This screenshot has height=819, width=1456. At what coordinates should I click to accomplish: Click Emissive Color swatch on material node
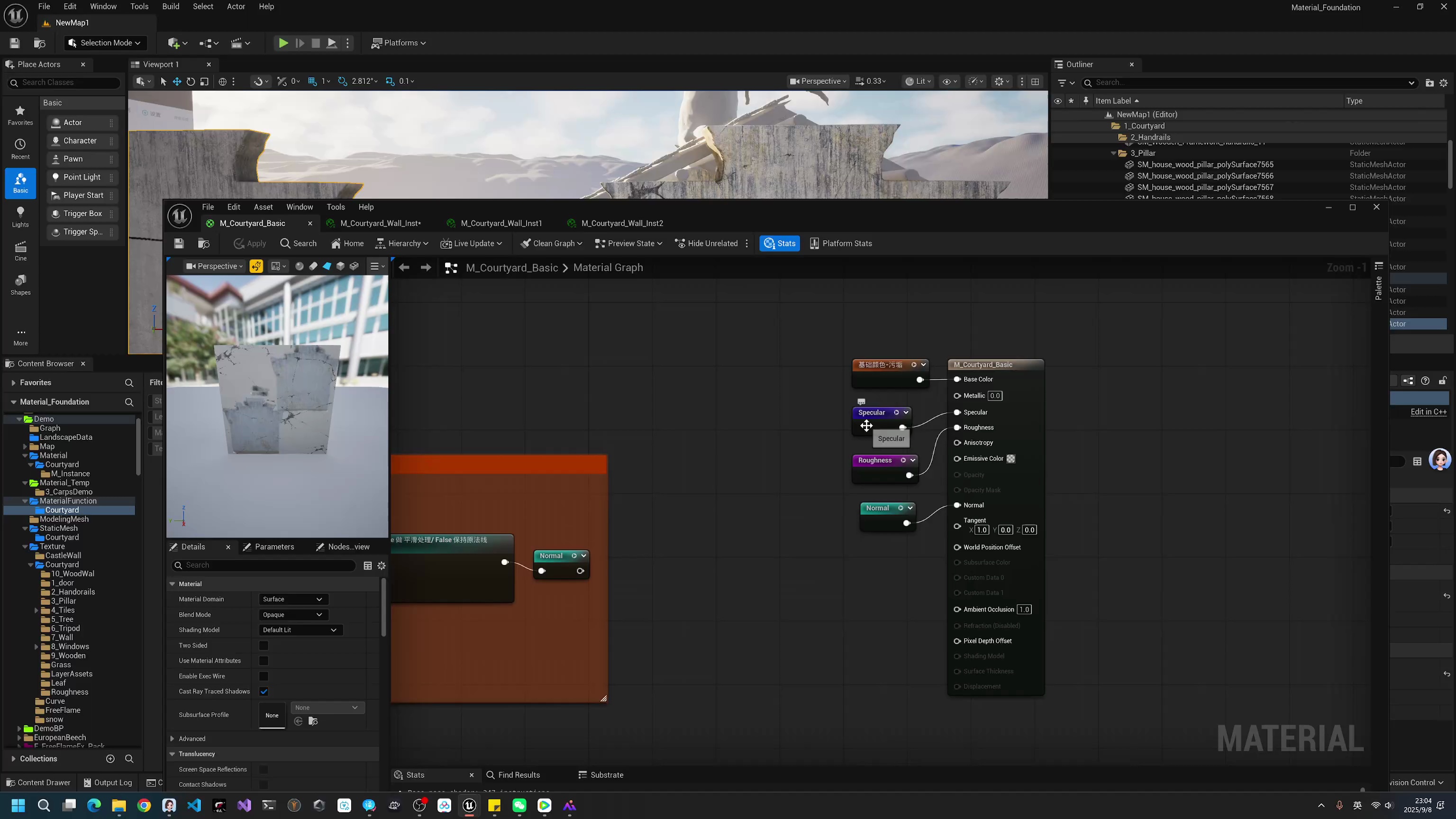1011,459
